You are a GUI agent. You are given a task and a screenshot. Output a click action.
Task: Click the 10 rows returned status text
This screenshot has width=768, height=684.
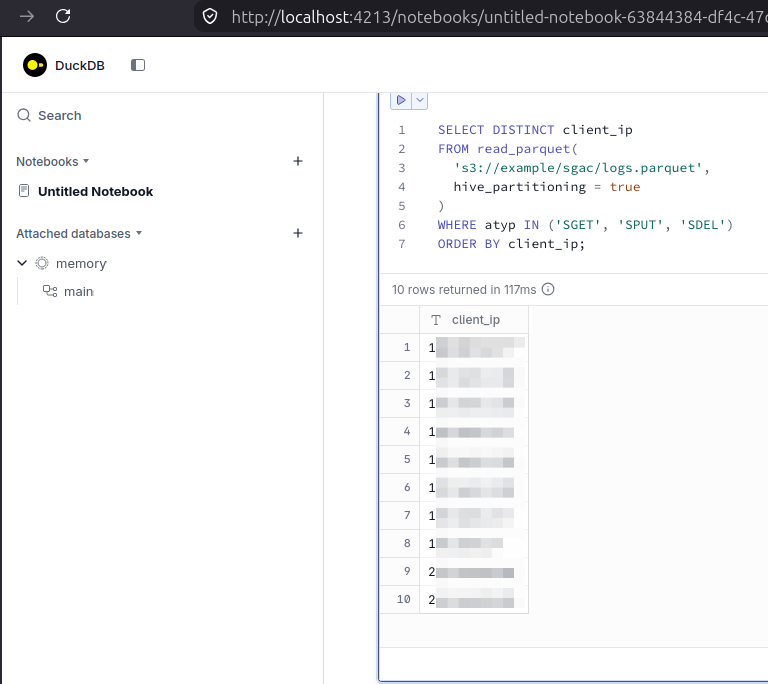point(464,290)
